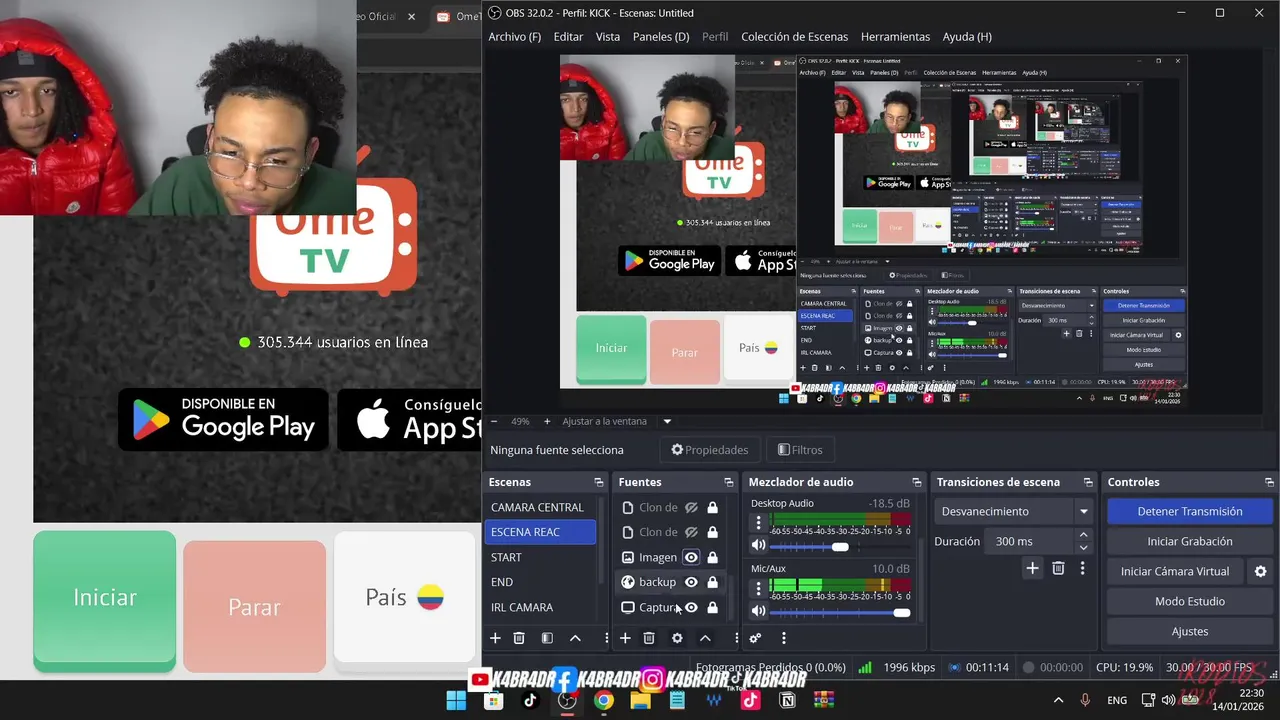Viewport: 1280px width, 720px height.
Task: Add a scene transition plus icon
Action: (x=1032, y=568)
